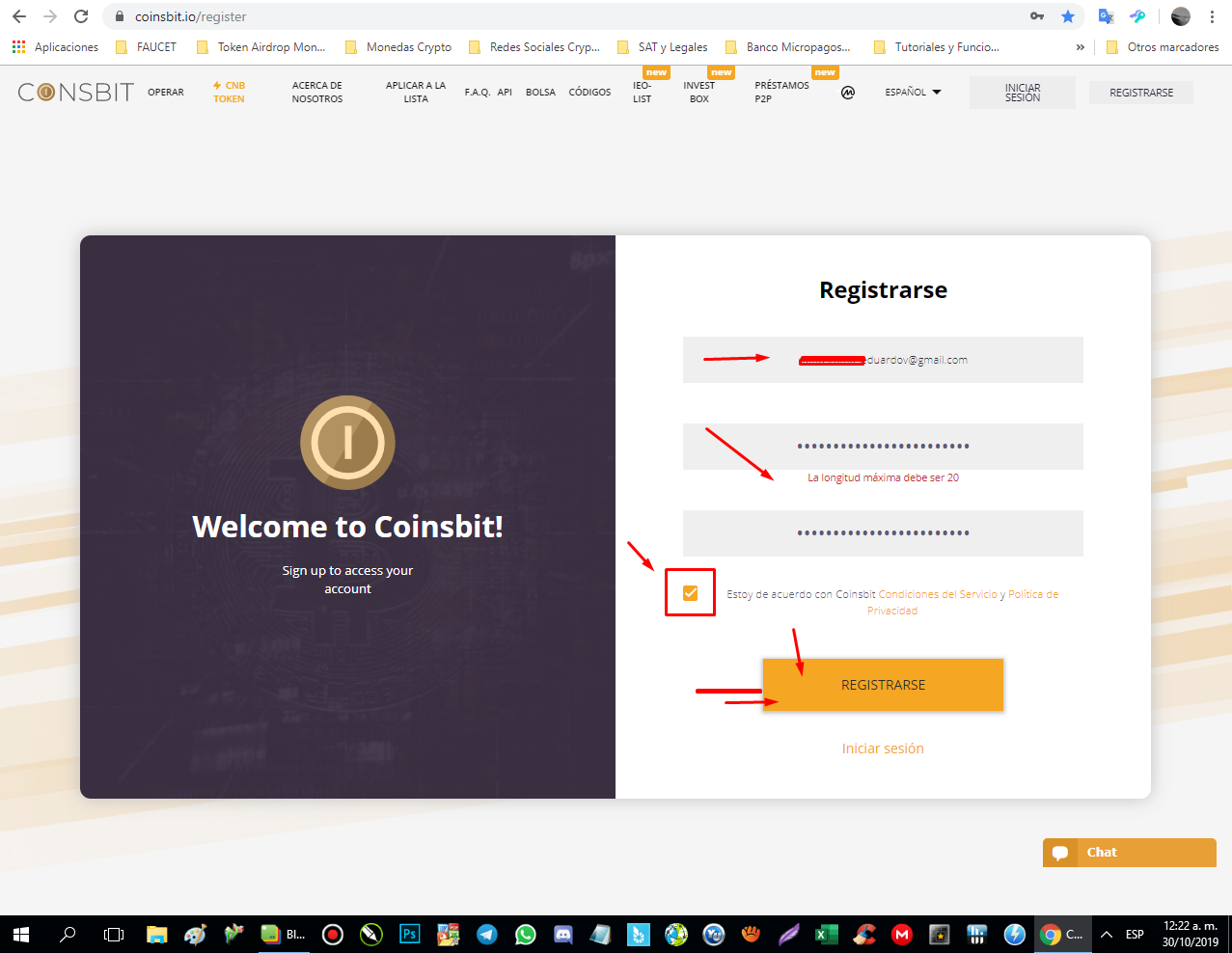
Task: Launch Photoshop from taskbar
Action: (410, 934)
